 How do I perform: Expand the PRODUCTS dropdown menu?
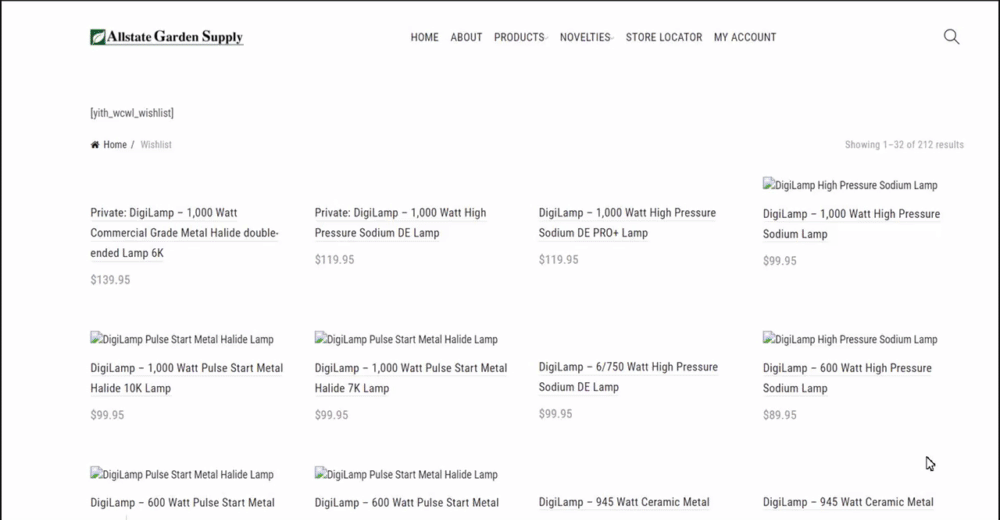(x=520, y=37)
